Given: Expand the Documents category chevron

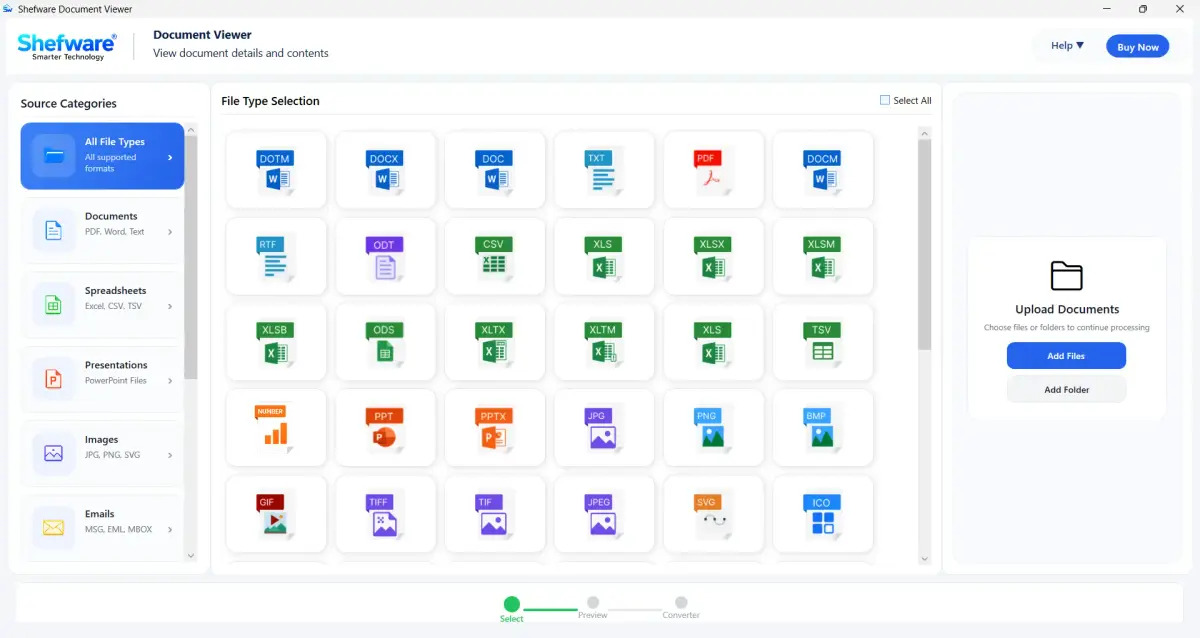Looking at the screenshot, I should click(x=170, y=232).
